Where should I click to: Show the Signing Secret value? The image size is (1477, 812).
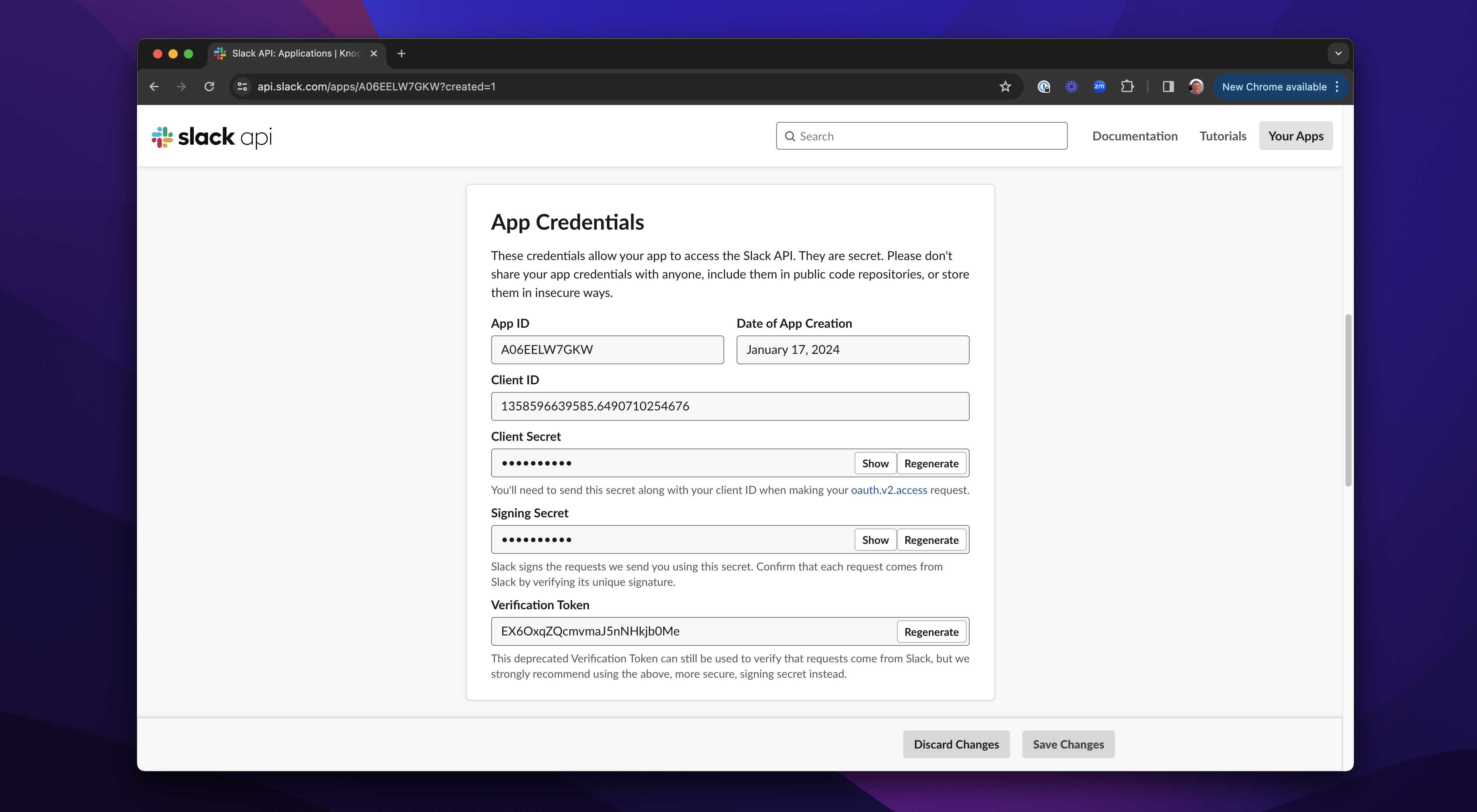click(875, 540)
